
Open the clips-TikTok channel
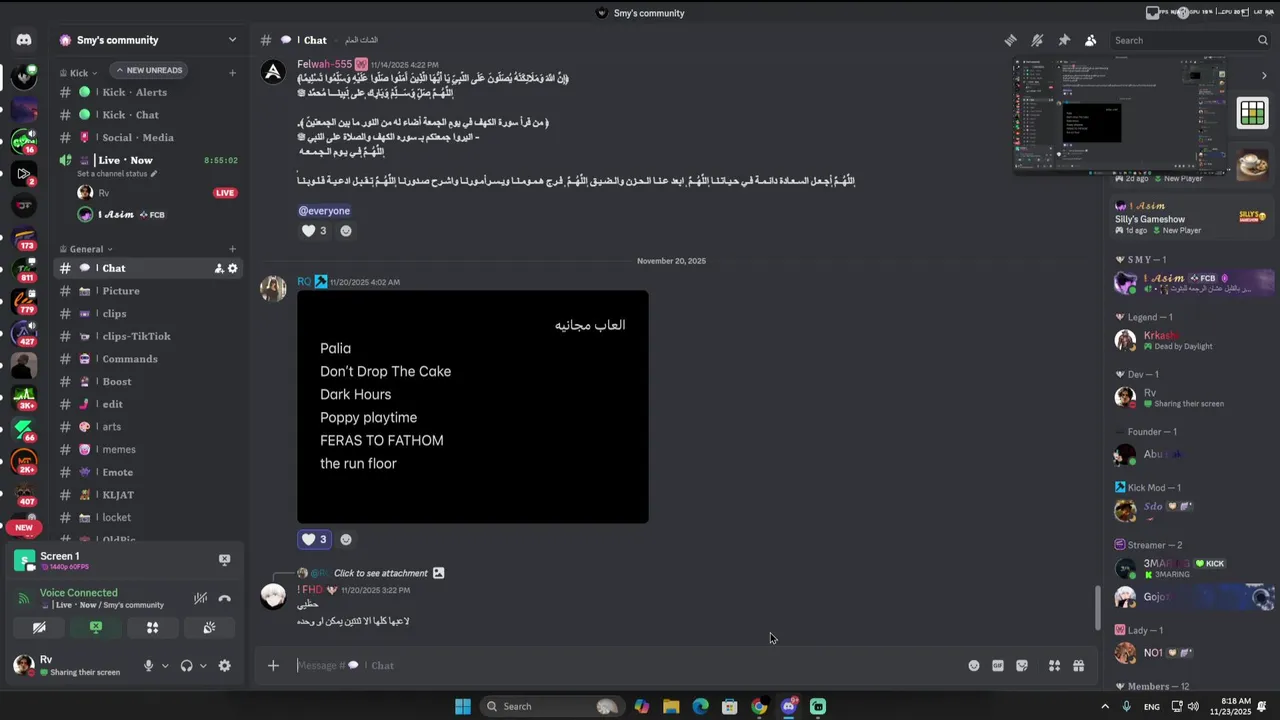(x=148, y=336)
